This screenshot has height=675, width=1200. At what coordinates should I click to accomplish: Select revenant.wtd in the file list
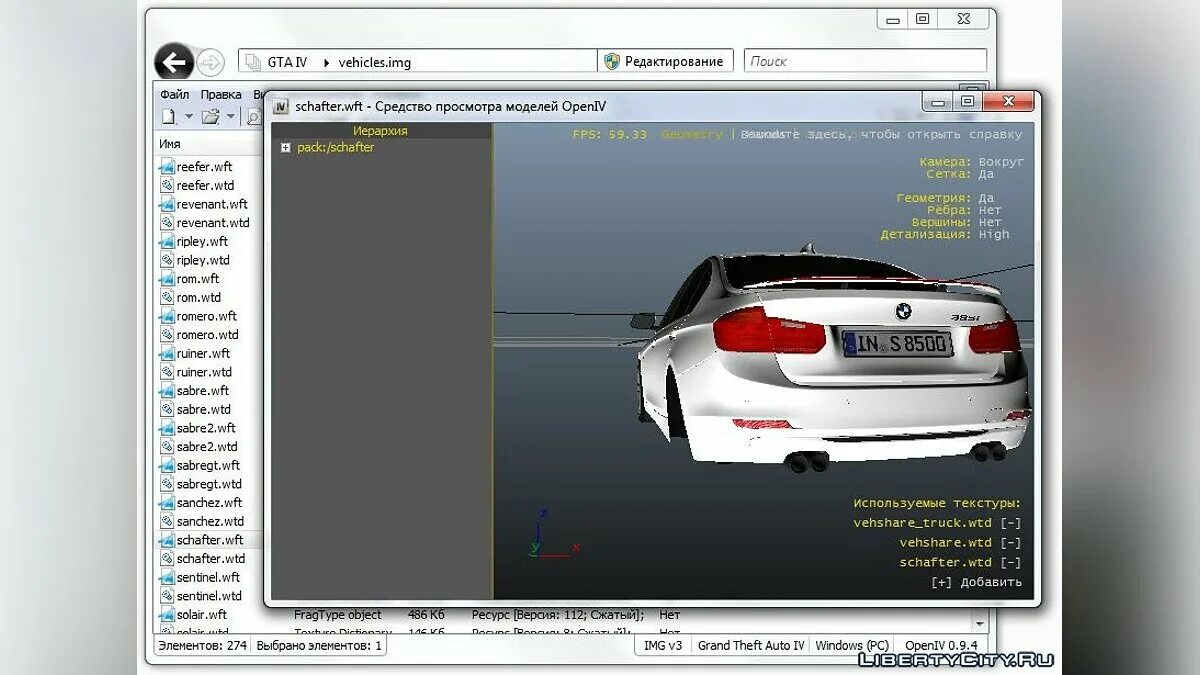click(212, 223)
